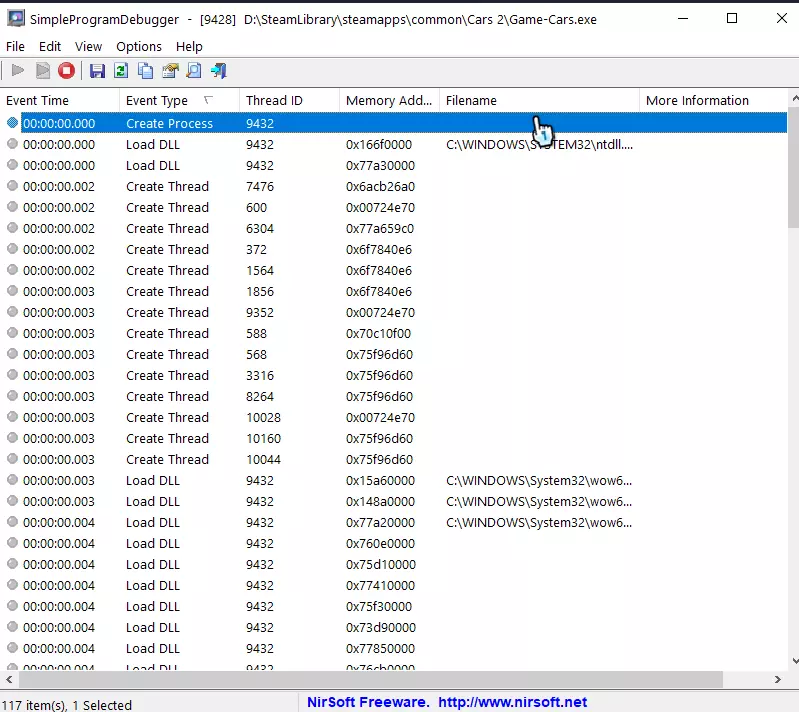
Task: Click the Start debugging play icon
Action: 18,70
